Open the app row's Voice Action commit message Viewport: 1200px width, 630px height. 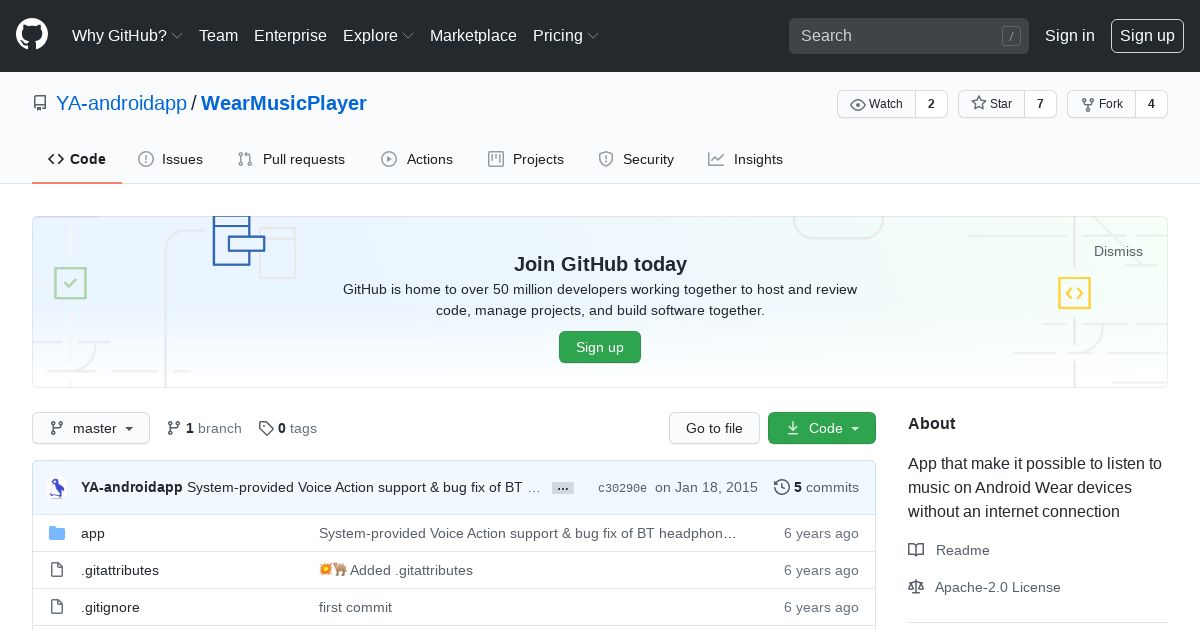coord(528,533)
